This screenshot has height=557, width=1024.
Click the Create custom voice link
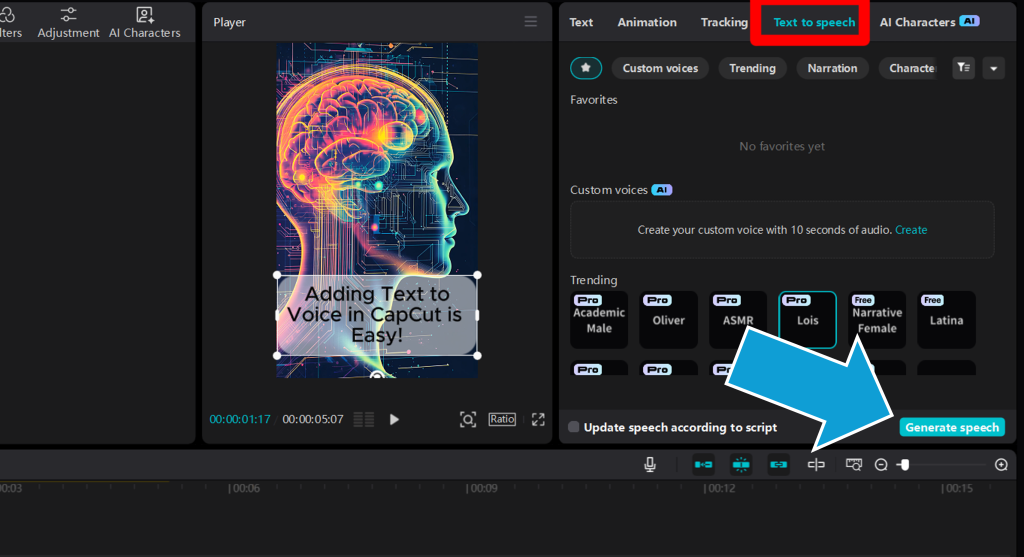[911, 230]
